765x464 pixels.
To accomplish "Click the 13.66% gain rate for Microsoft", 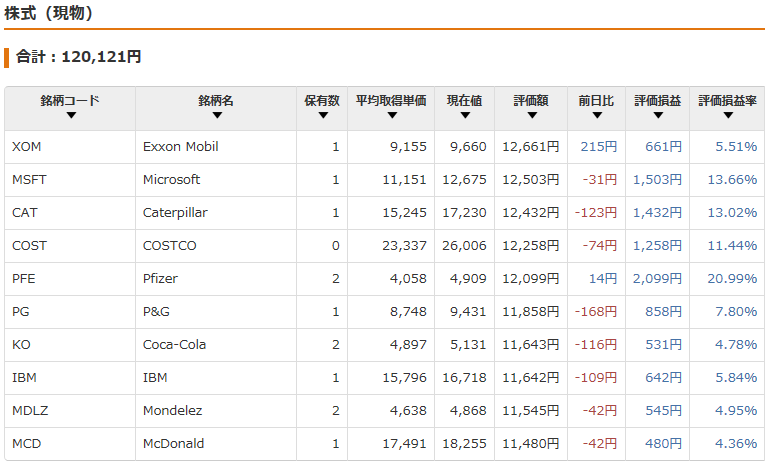I will pos(732,180).
